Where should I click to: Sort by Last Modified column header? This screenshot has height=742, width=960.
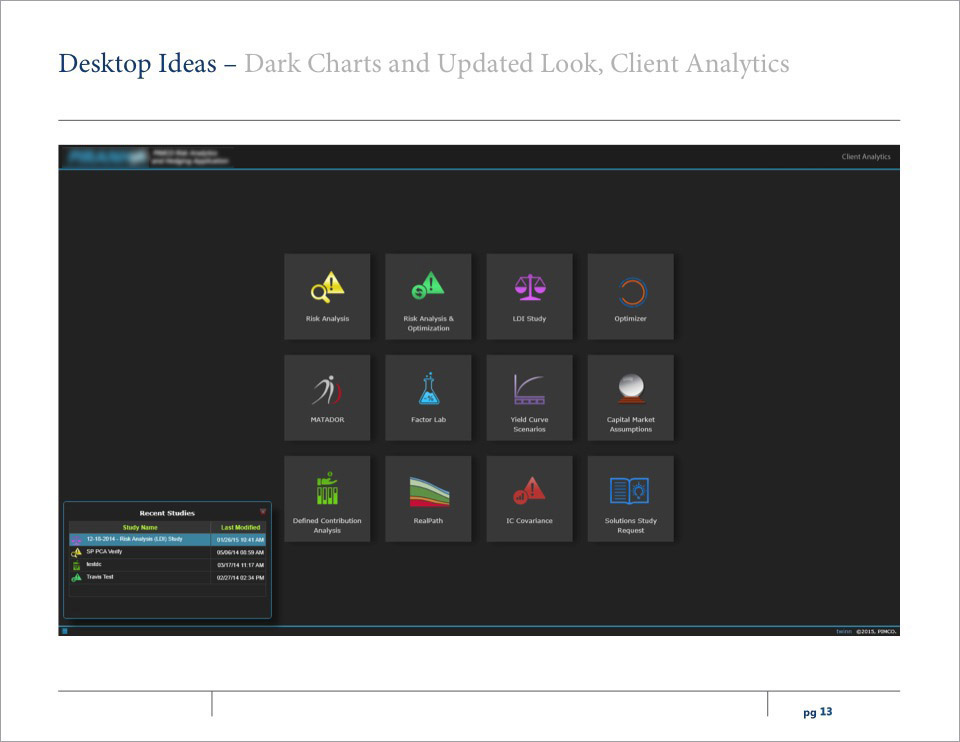[x=240, y=527]
